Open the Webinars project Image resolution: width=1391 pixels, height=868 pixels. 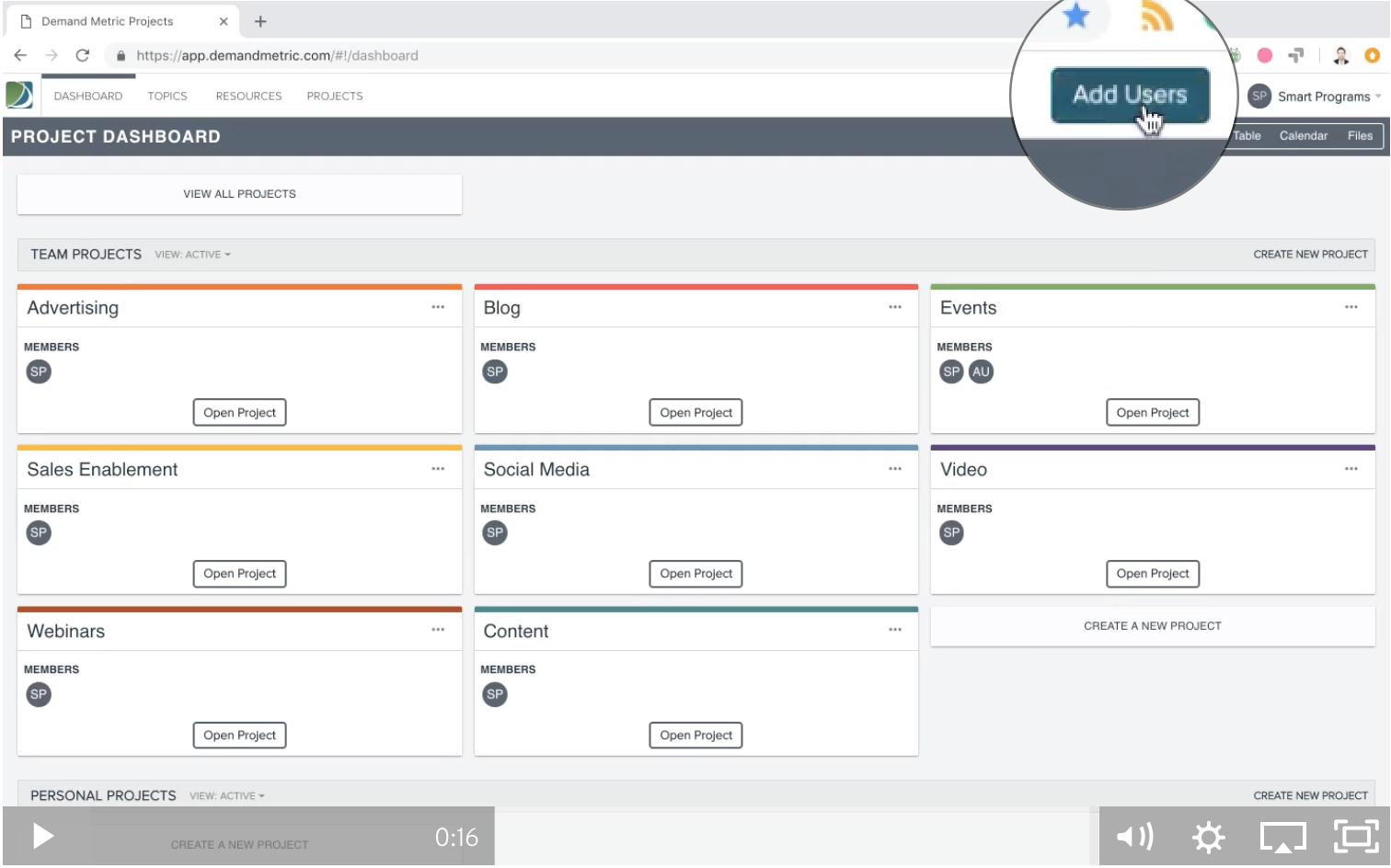pos(239,736)
